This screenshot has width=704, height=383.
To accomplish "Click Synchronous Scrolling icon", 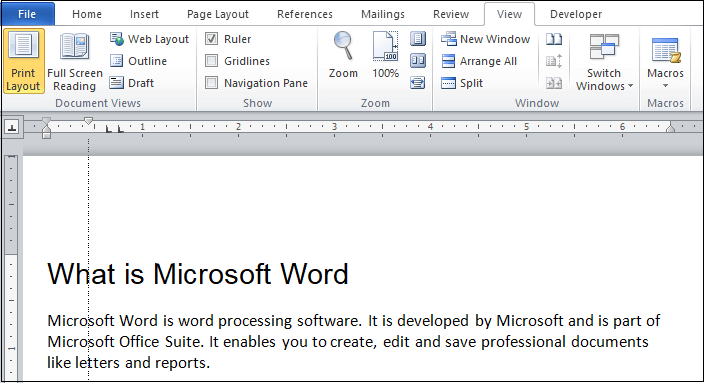I will (554, 61).
